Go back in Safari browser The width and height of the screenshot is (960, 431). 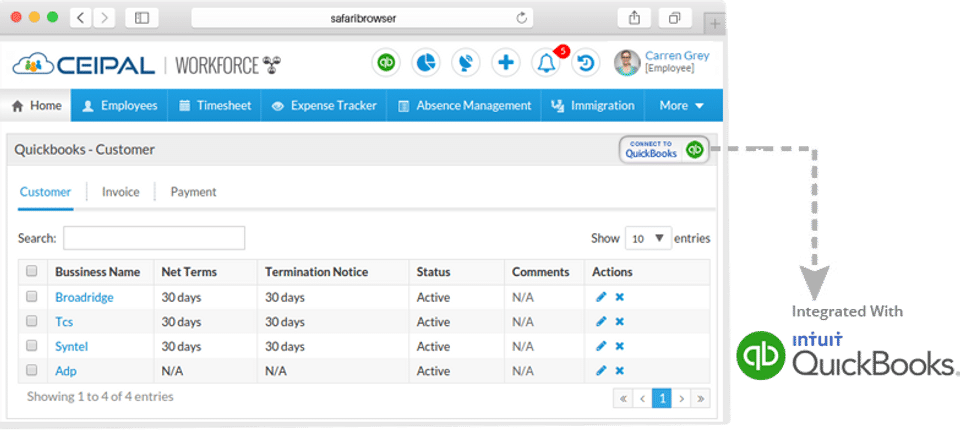[x=81, y=18]
